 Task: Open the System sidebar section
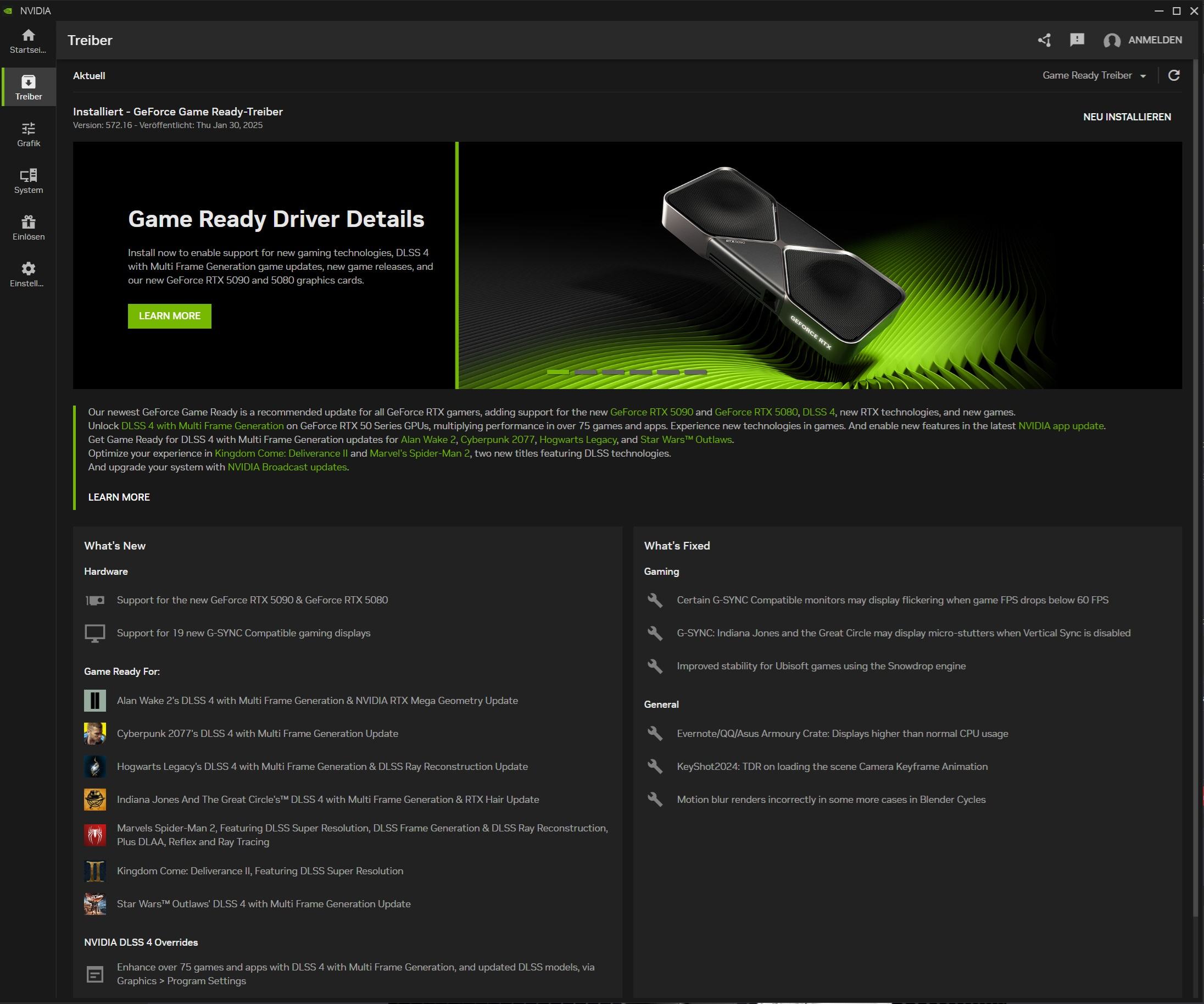pos(28,181)
